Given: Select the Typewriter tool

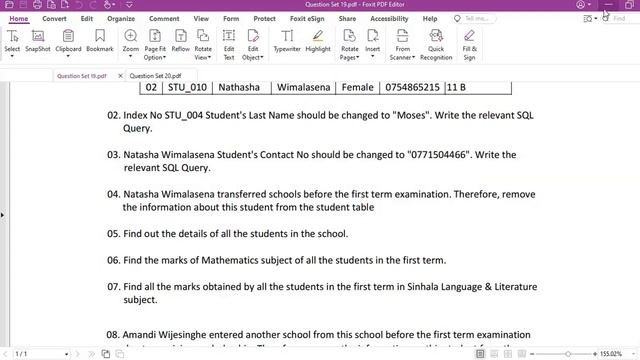Looking at the screenshot, I should [x=287, y=40].
